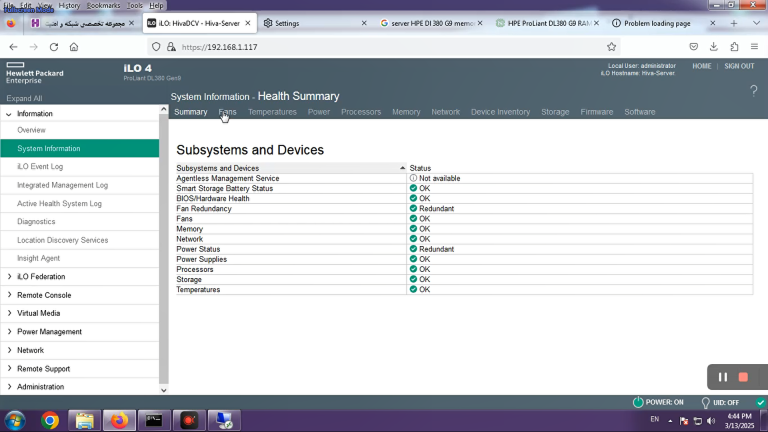Expand the Network sidebar section
The width and height of the screenshot is (768, 432).
9,350
